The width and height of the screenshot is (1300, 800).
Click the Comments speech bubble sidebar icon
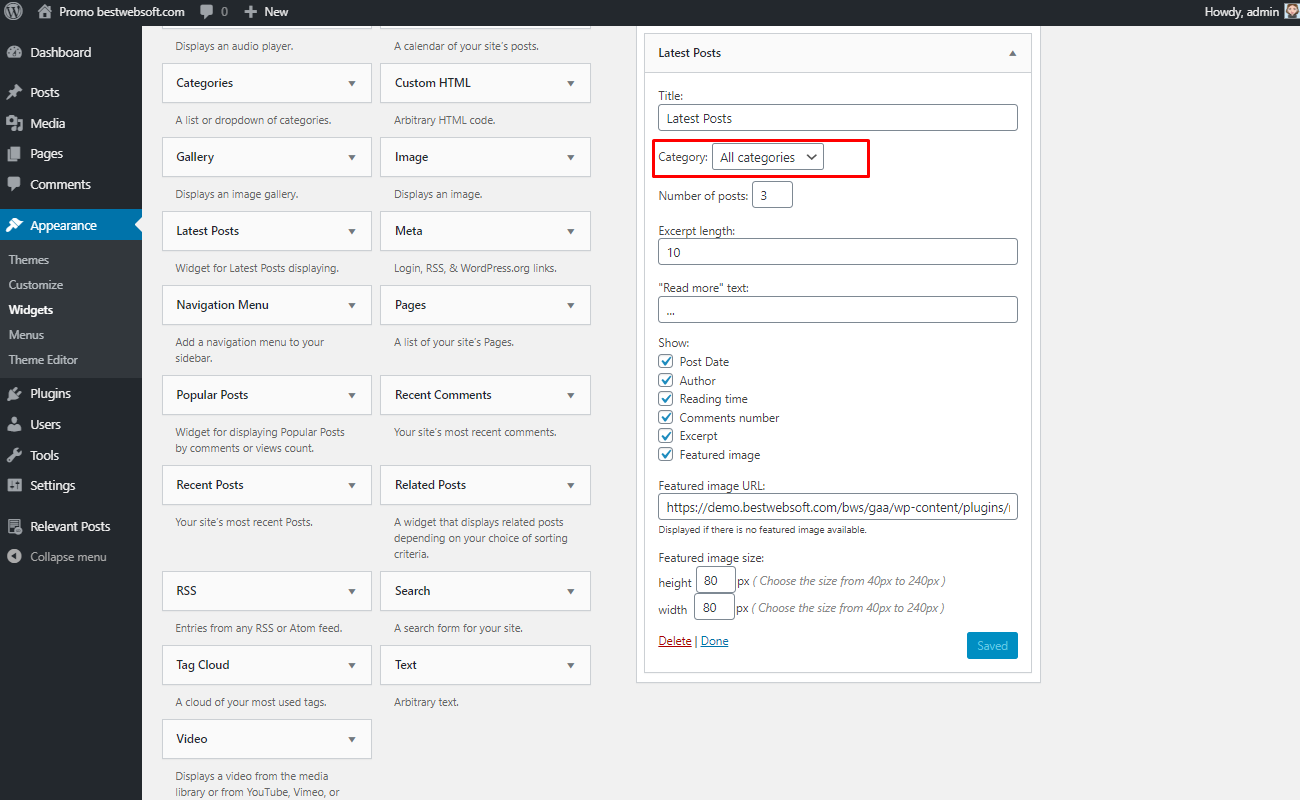click(14, 184)
